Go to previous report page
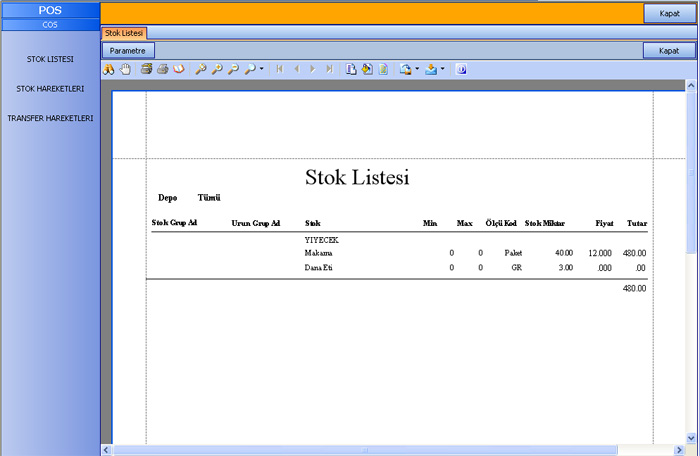The width and height of the screenshot is (700, 456). coord(296,69)
